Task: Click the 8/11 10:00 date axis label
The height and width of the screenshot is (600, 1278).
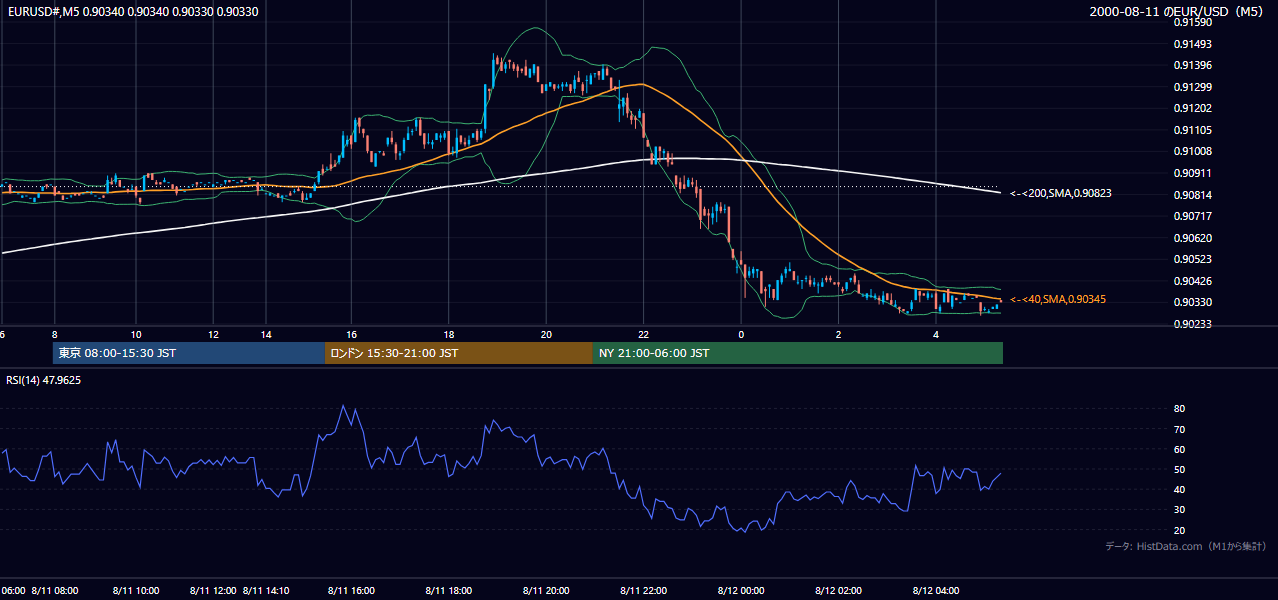Action: [x=135, y=590]
